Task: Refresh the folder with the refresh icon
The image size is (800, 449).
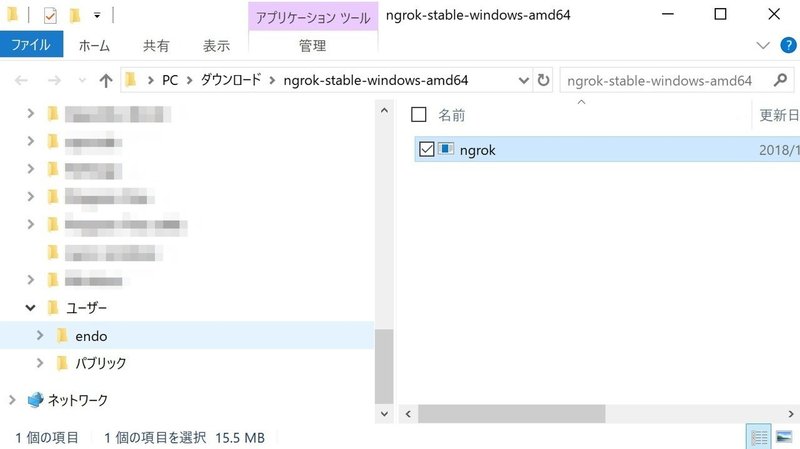Action: pyautogui.click(x=543, y=80)
